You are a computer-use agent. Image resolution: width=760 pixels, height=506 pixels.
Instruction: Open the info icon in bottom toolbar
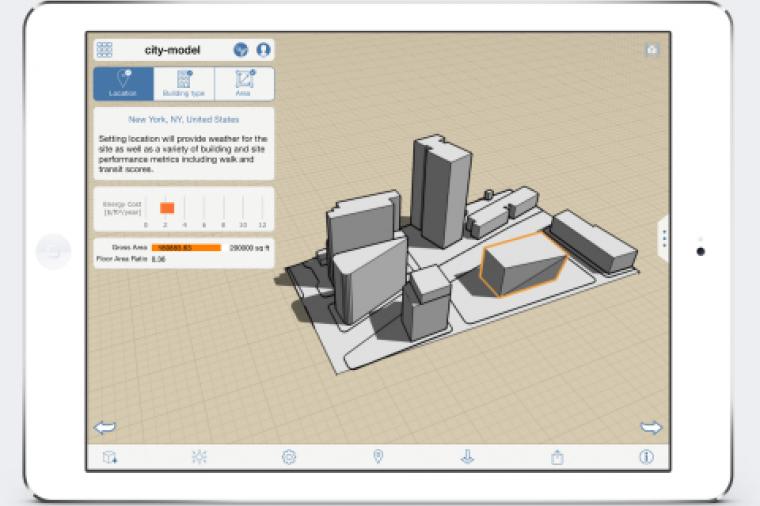coord(646,457)
